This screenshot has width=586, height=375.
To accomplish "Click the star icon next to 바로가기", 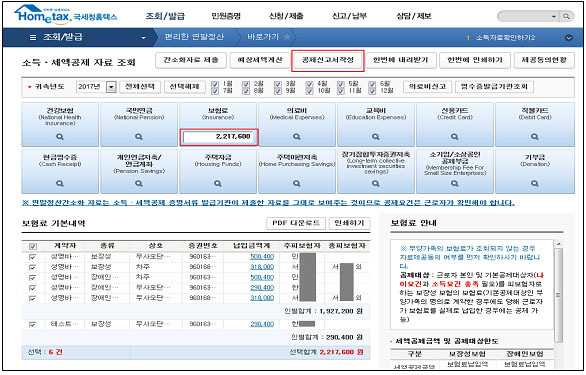I will click(287, 37).
